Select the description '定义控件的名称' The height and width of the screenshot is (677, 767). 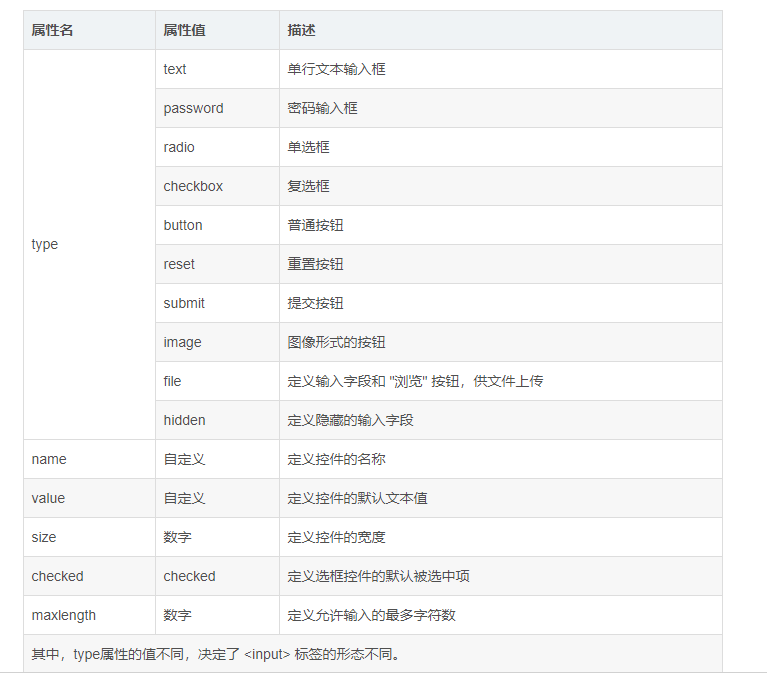[337, 459]
